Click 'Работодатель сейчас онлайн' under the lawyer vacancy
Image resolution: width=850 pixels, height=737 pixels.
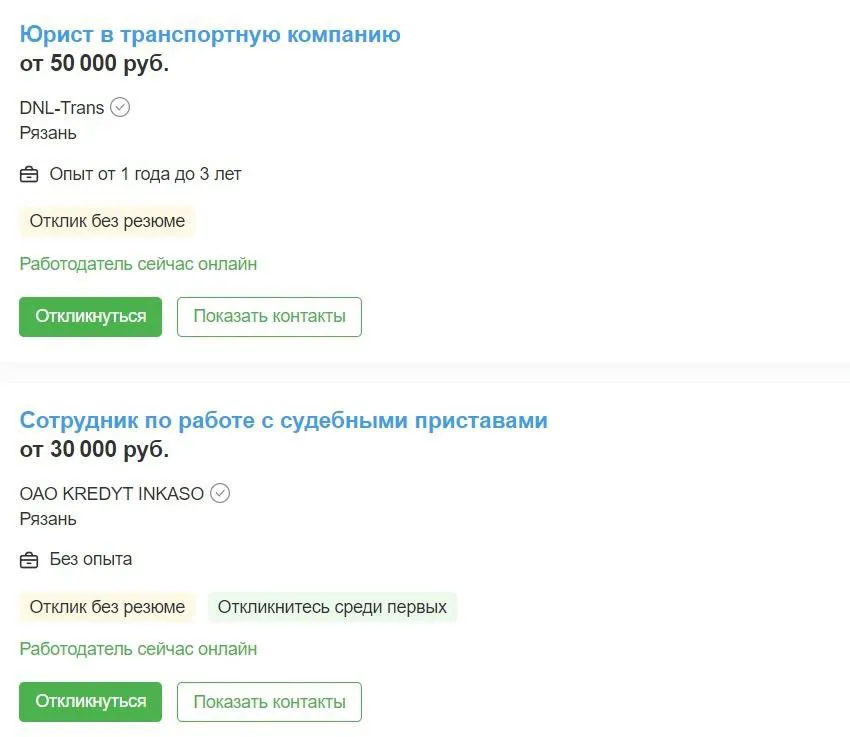[x=138, y=264]
